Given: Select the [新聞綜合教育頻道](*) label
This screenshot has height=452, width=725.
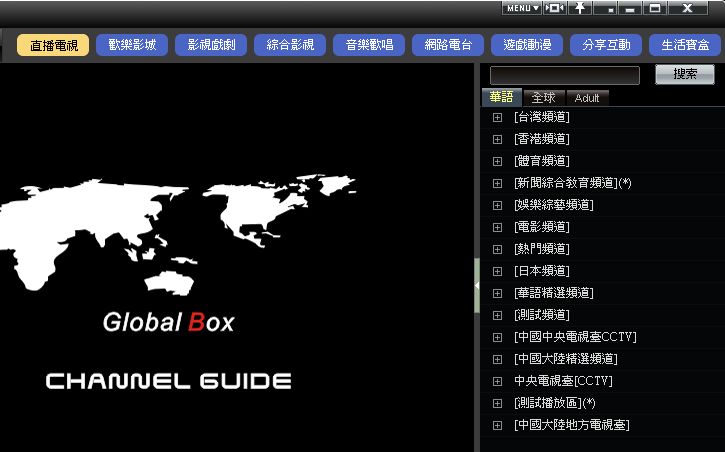Looking at the screenshot, I should tap(572, 183).
